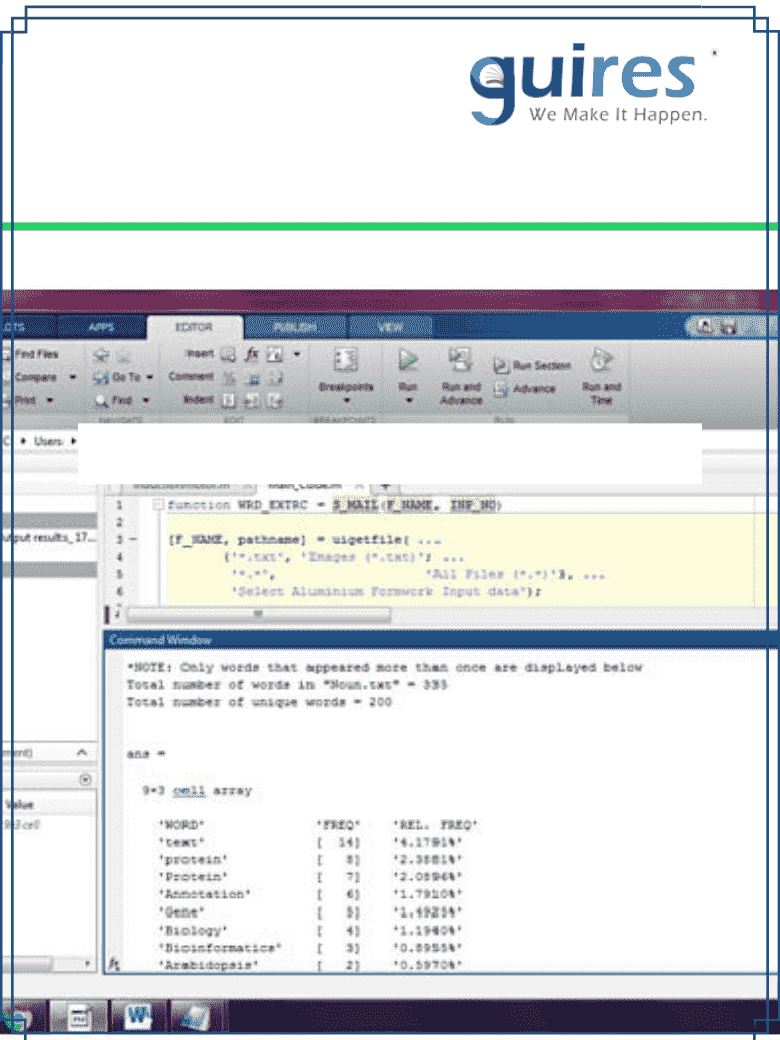
Task: Select the Run Section icon
Action: (x=501, y=366)
